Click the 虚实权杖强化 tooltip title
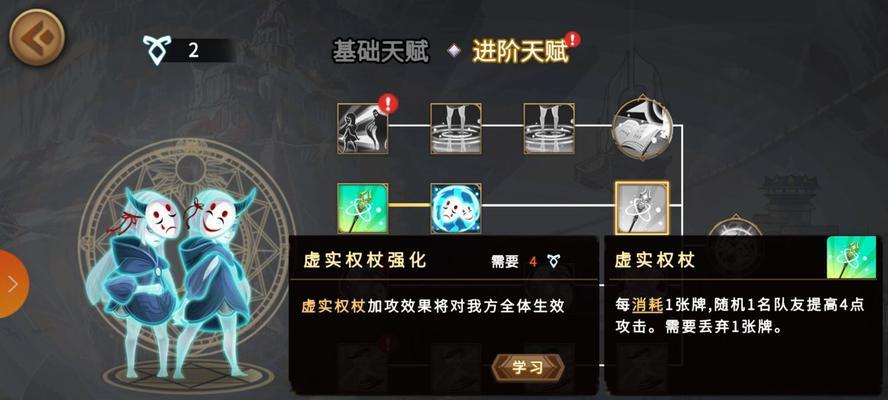The width and height of the screenshot is (888, 400). tap(365, 260)
